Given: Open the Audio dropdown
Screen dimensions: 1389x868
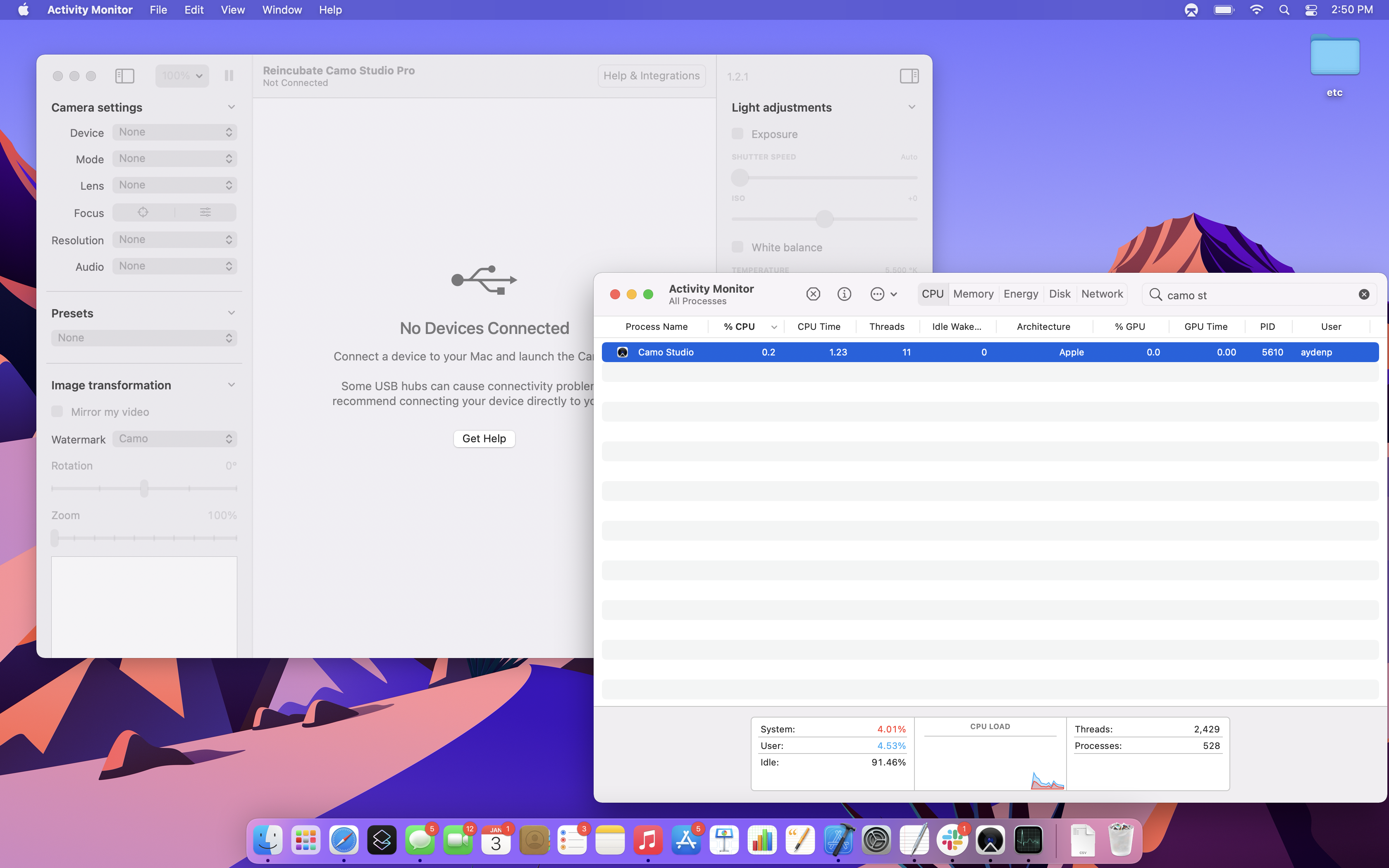Looking at the screenshot, I should coord(174,266).
